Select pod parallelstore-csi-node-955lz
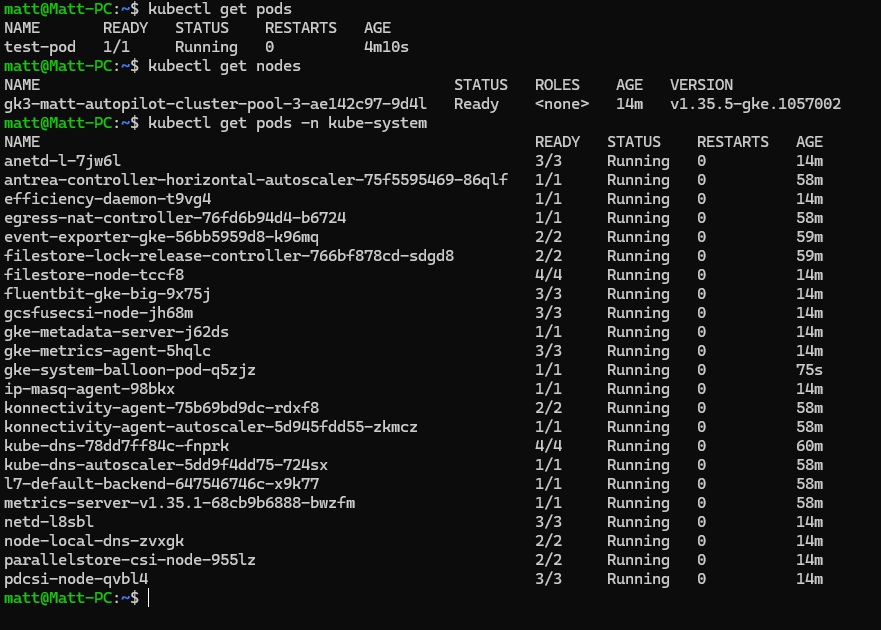Screen dimensions: 881x630 coord(130,560)
